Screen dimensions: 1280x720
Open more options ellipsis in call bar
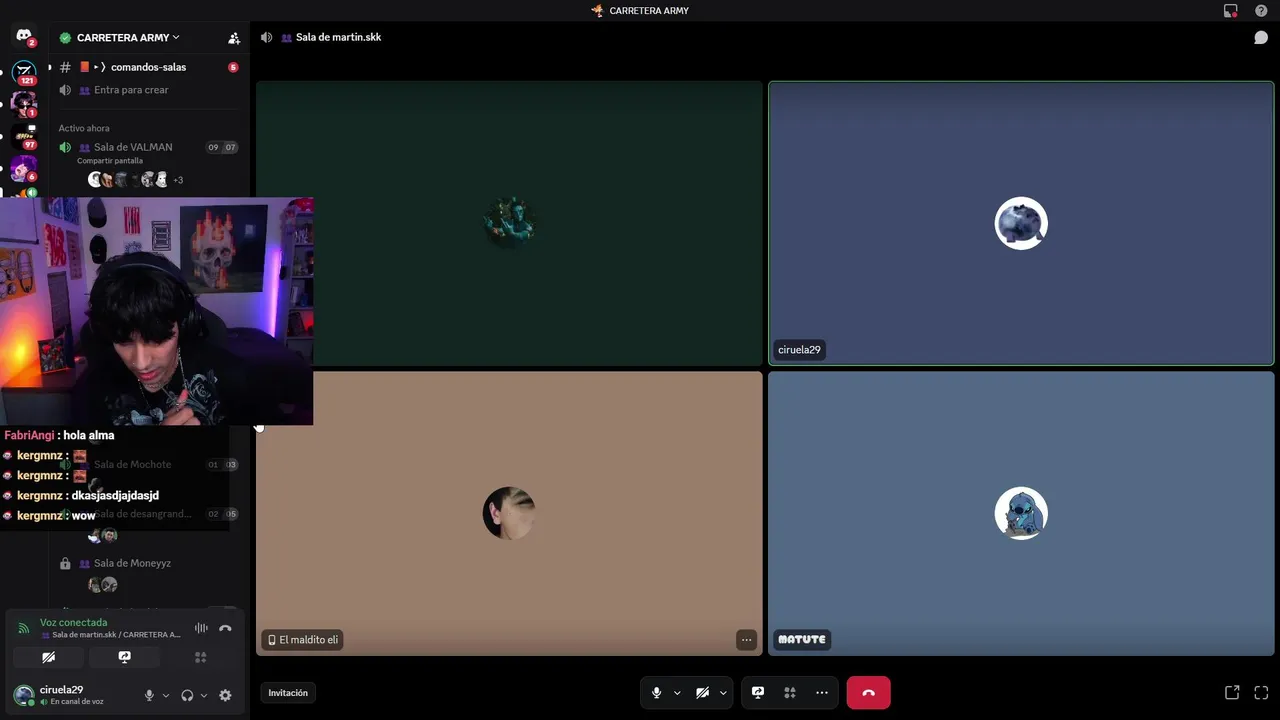click(x=822, y=693)
